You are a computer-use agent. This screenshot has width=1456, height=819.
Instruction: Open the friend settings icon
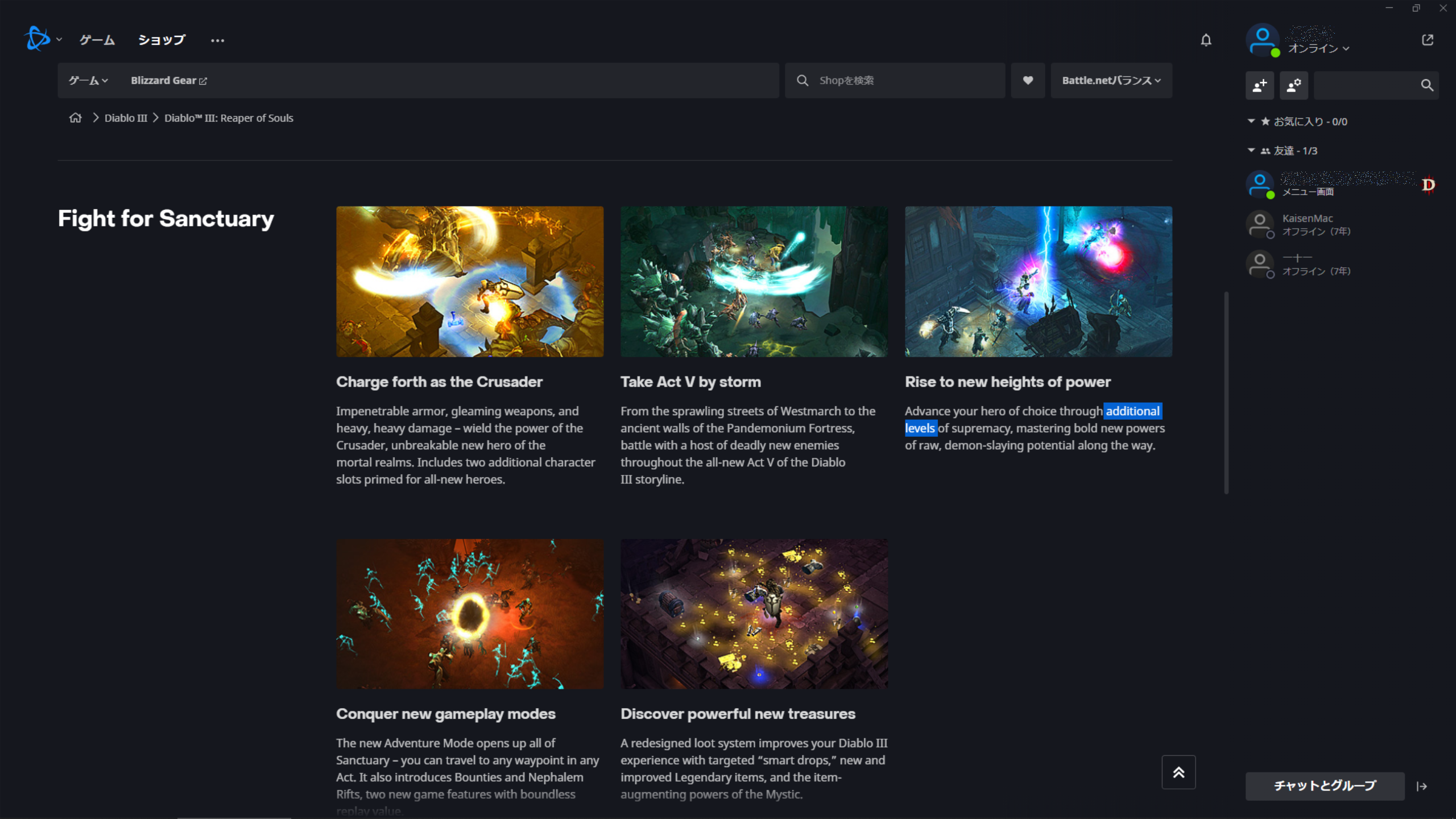pos(1294,85)
